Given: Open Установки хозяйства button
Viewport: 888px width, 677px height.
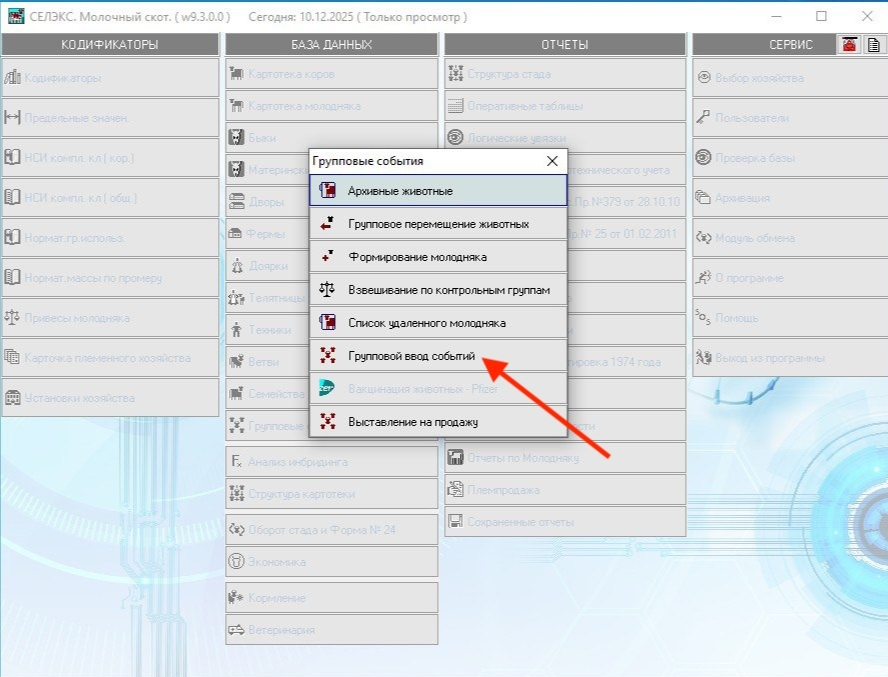Looking at the screenshot, I should (x=110, y=398).
